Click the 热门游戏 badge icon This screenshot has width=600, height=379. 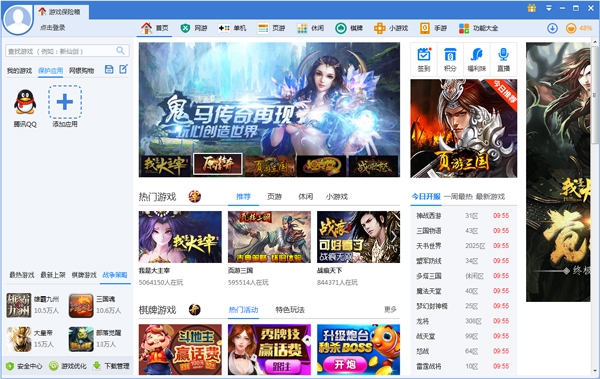195,196
